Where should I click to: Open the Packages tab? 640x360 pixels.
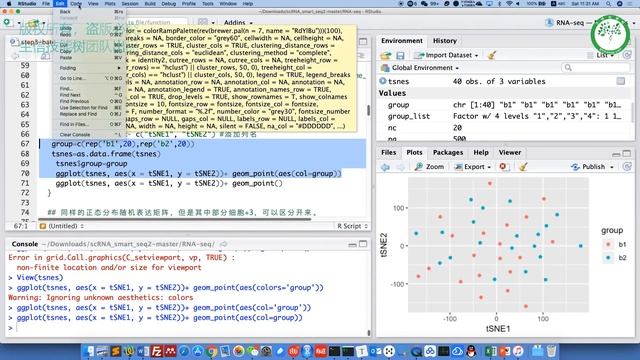448,152
